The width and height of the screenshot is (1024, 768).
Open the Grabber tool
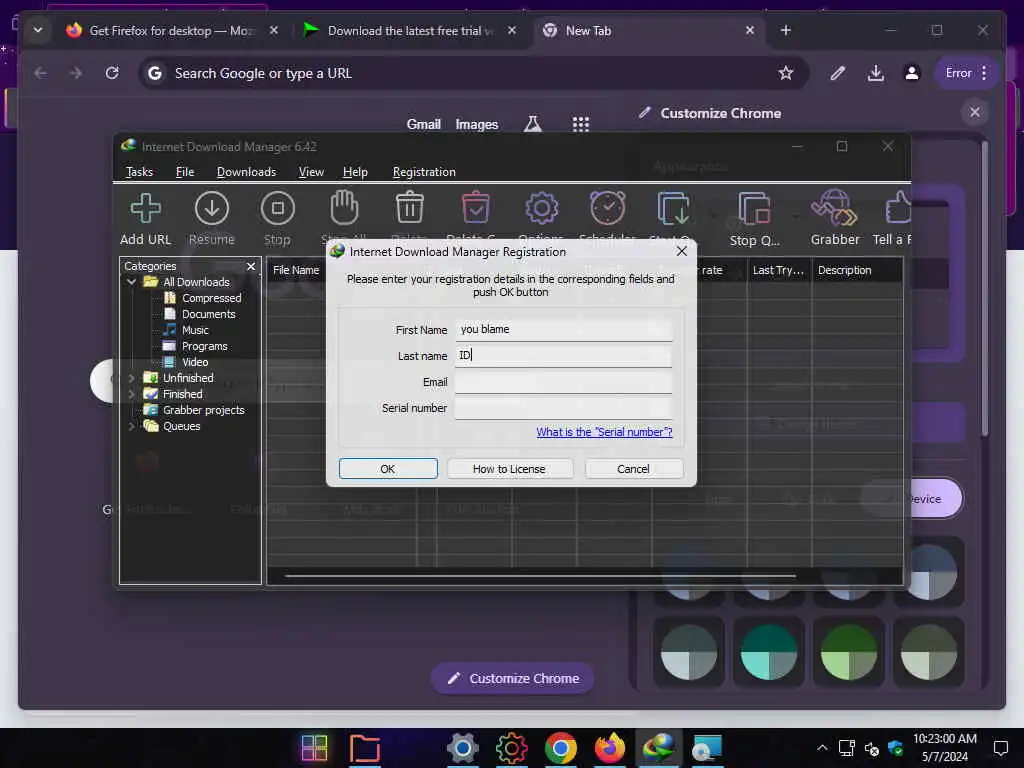835,219
